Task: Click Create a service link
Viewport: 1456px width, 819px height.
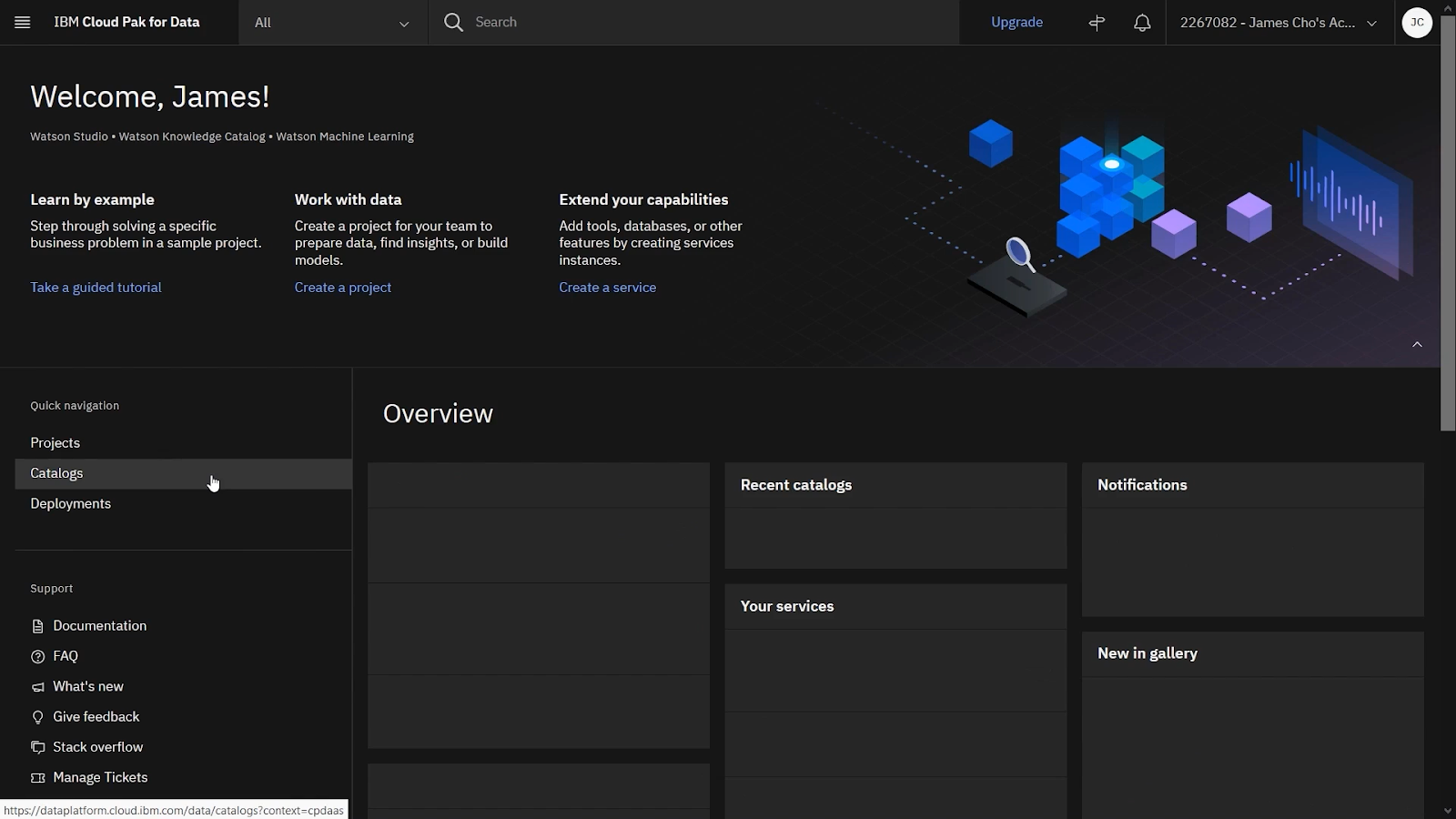Action: click(608, 288)
